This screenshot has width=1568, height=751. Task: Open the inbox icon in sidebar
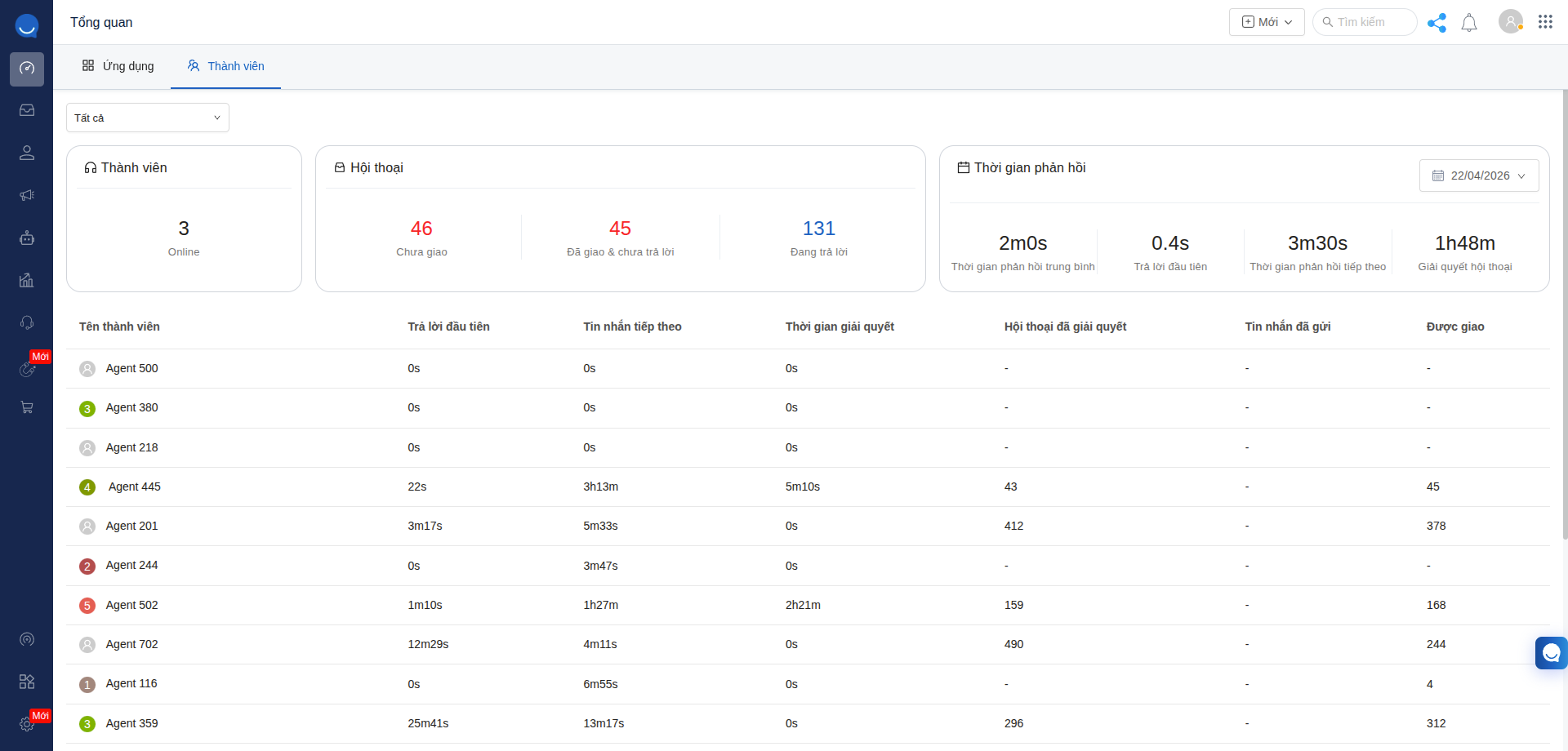[x=27, y=110]
